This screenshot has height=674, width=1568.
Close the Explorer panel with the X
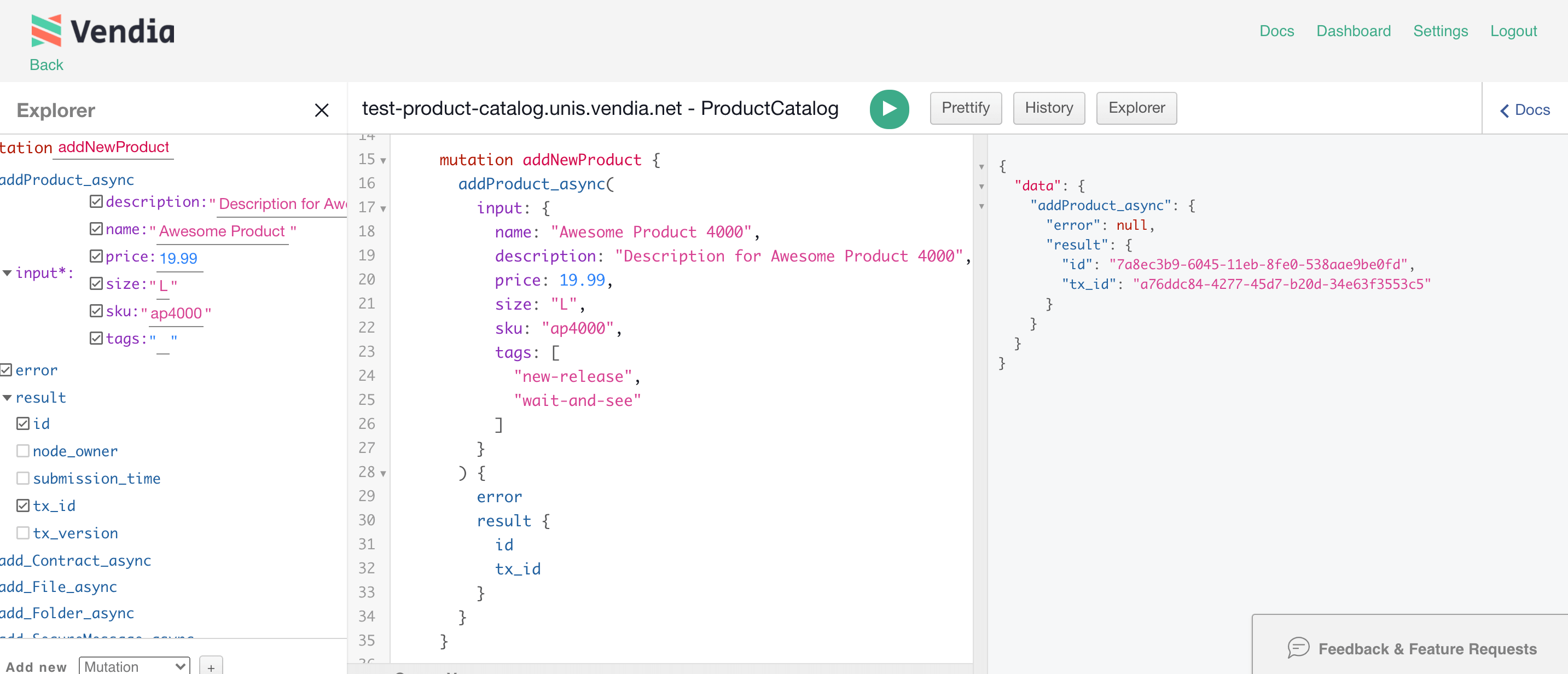(321, 110)
